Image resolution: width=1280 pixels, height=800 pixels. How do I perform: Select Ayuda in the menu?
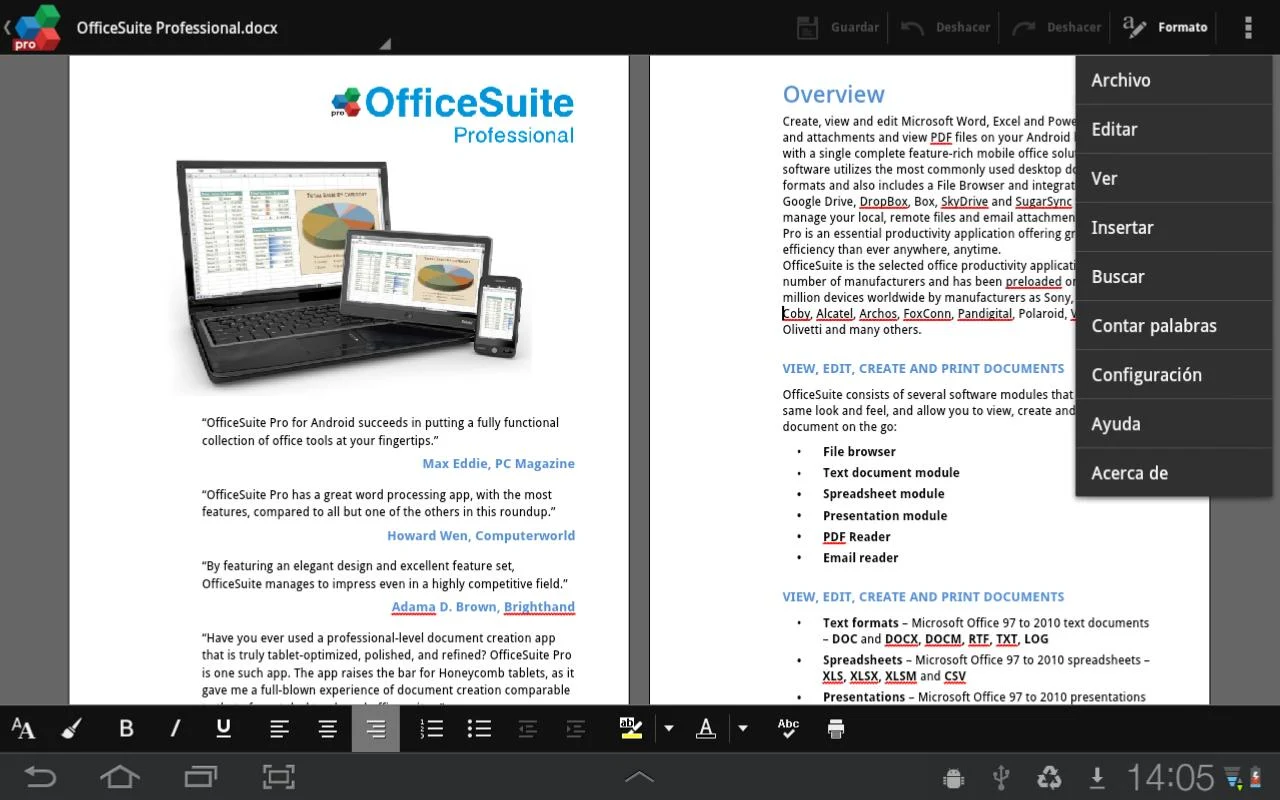[x=1173, y=423]
